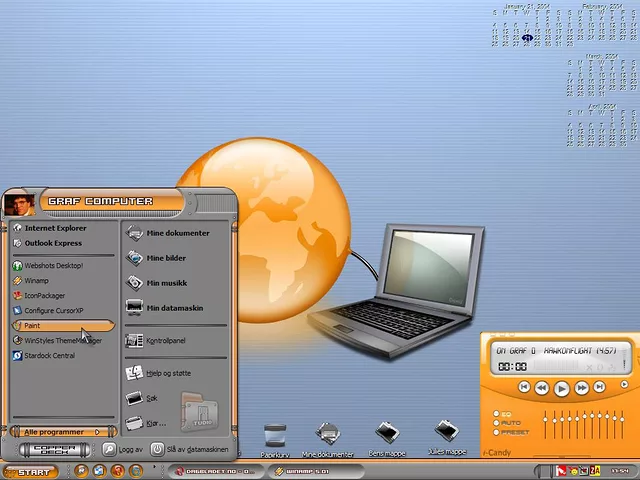Open Mine bilder pictures icon
Viewport: 640px width, 480px height.
coord(134,258)
